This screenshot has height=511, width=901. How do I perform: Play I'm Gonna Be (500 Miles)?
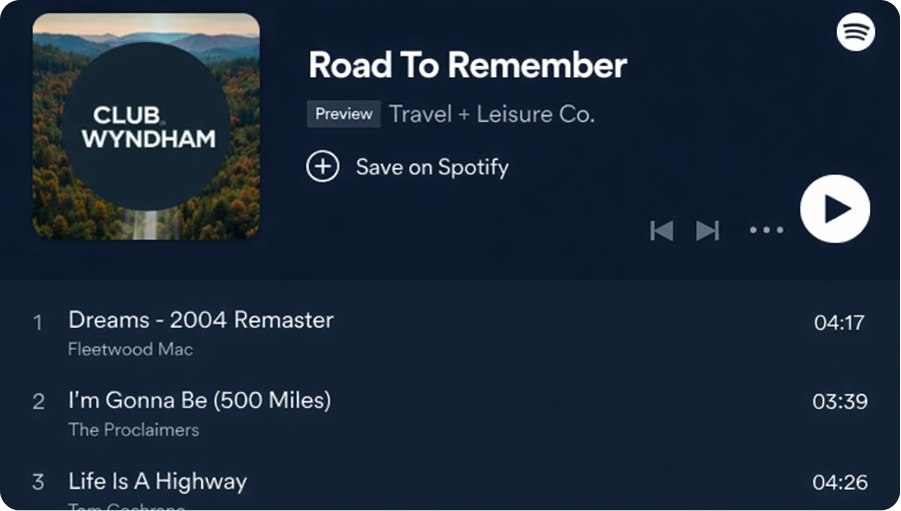199,401
